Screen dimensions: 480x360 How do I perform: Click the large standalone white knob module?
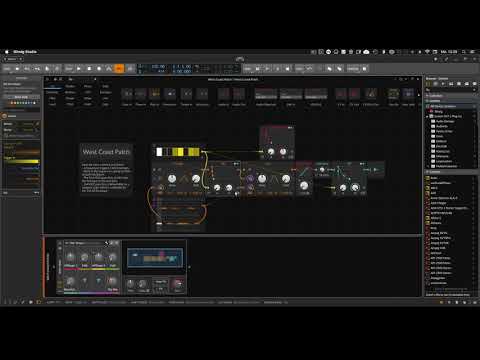[304, 185]
